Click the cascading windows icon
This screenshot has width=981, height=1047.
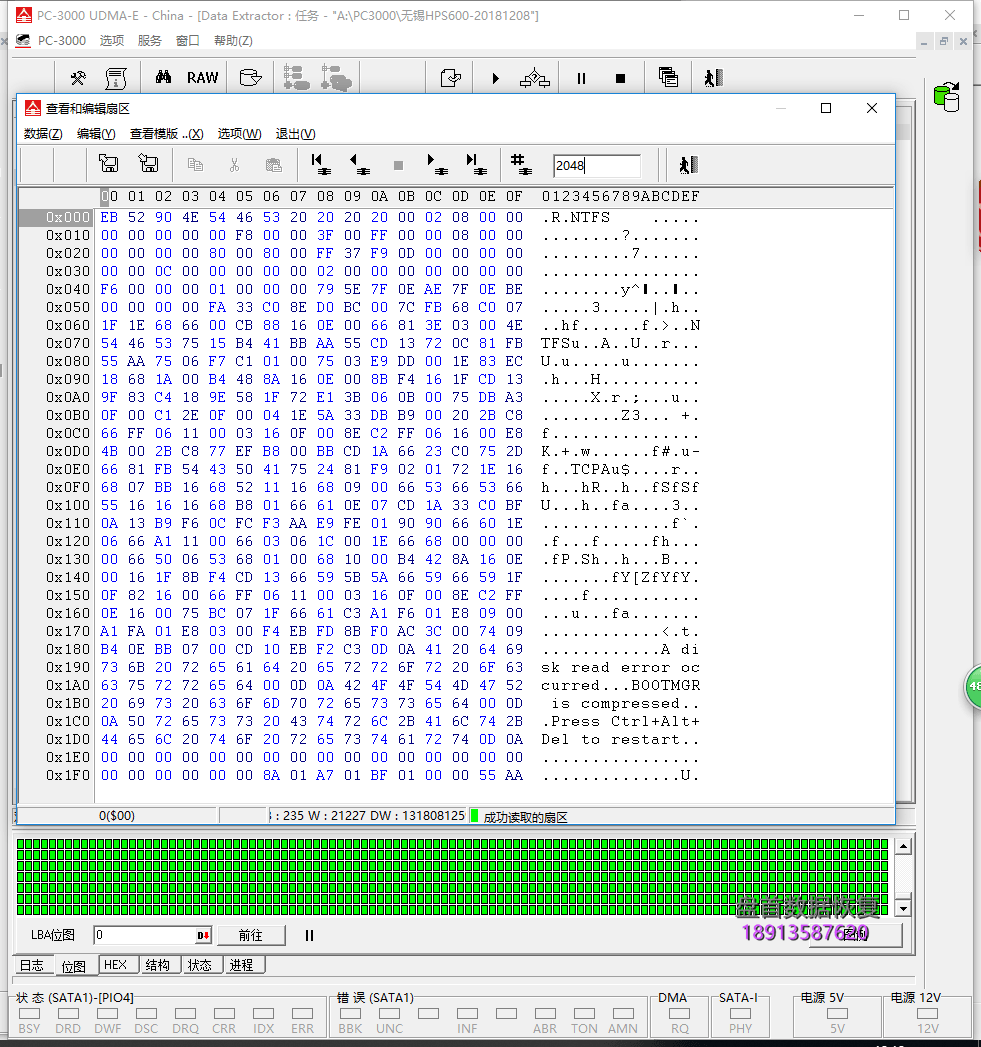coord(668,77)
